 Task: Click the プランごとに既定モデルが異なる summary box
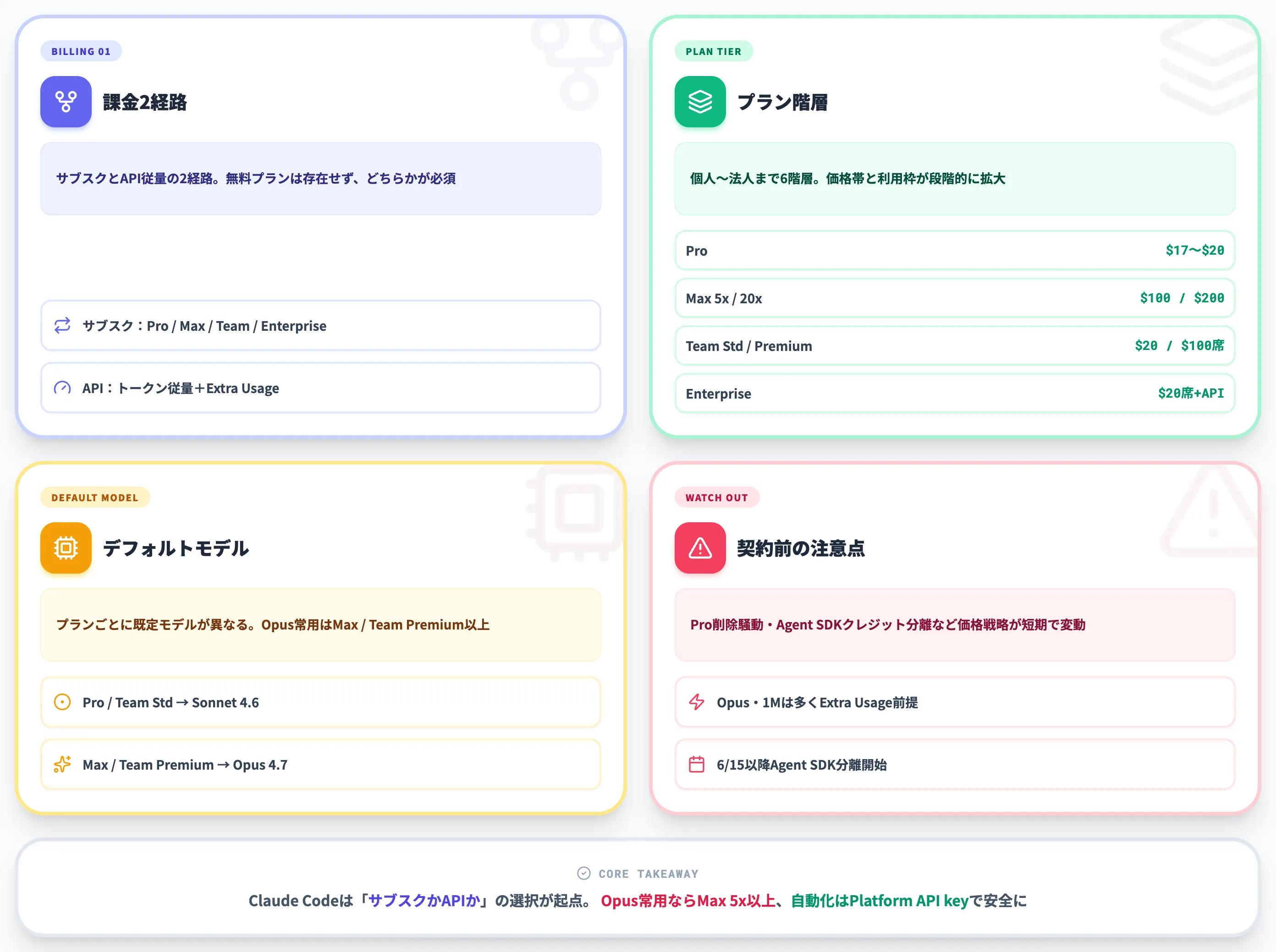coord(320,625)
